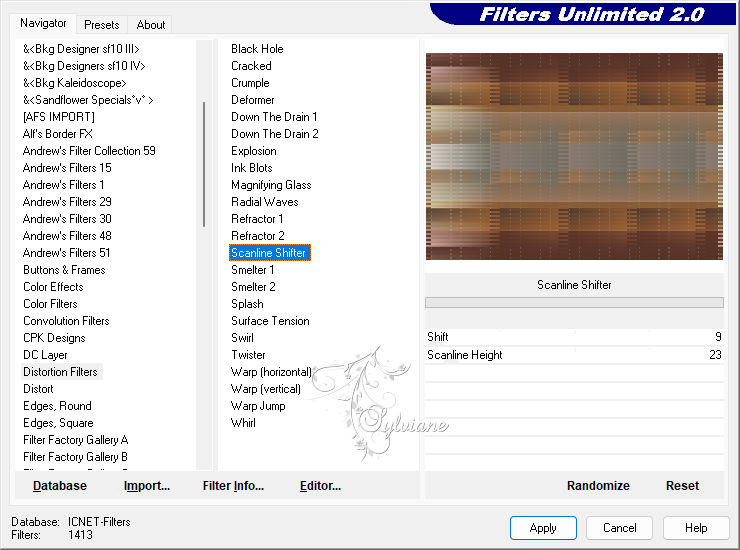Choose the Deformer filter
The image size is (740, 550).
pos(252,100)
